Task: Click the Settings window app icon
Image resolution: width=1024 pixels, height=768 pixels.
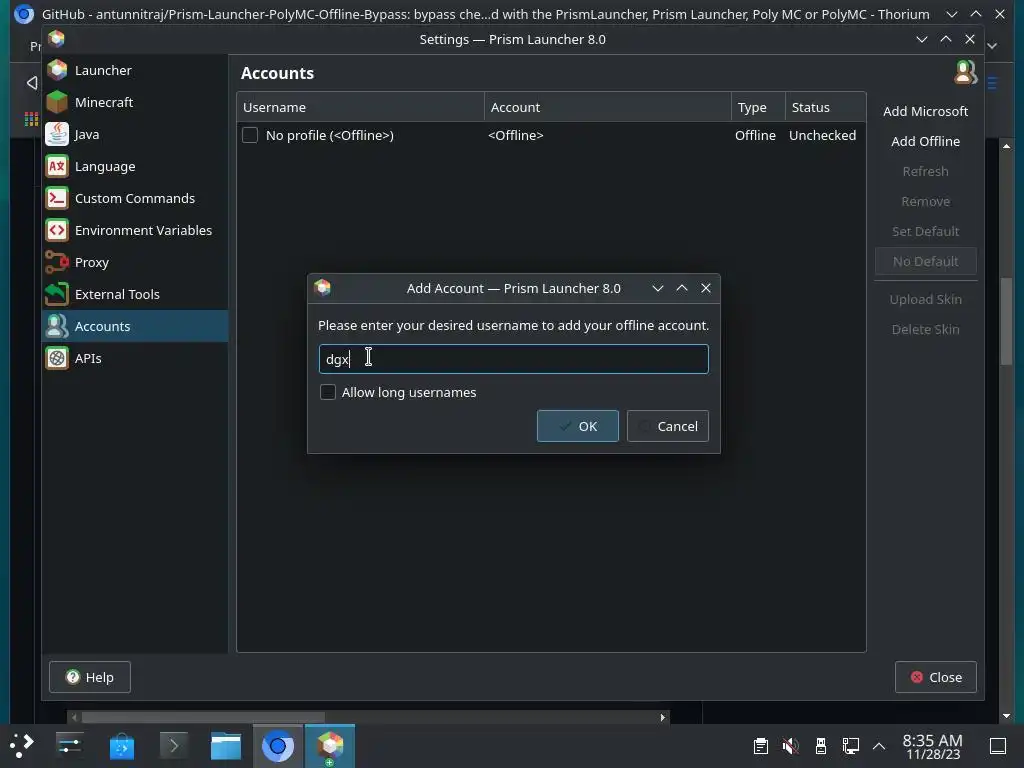Action: coord(57,39)
